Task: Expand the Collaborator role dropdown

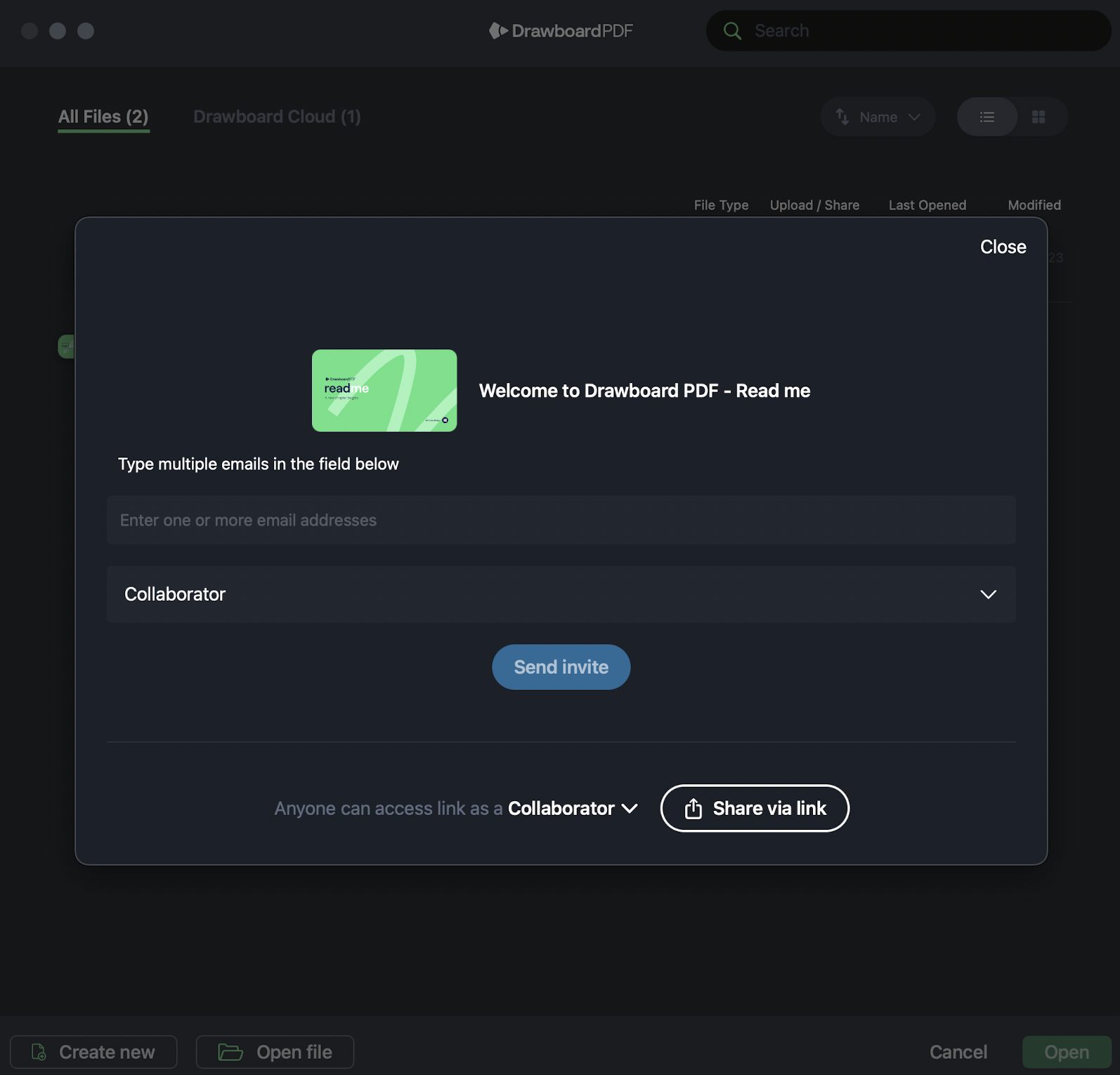Action: point(561,594)
